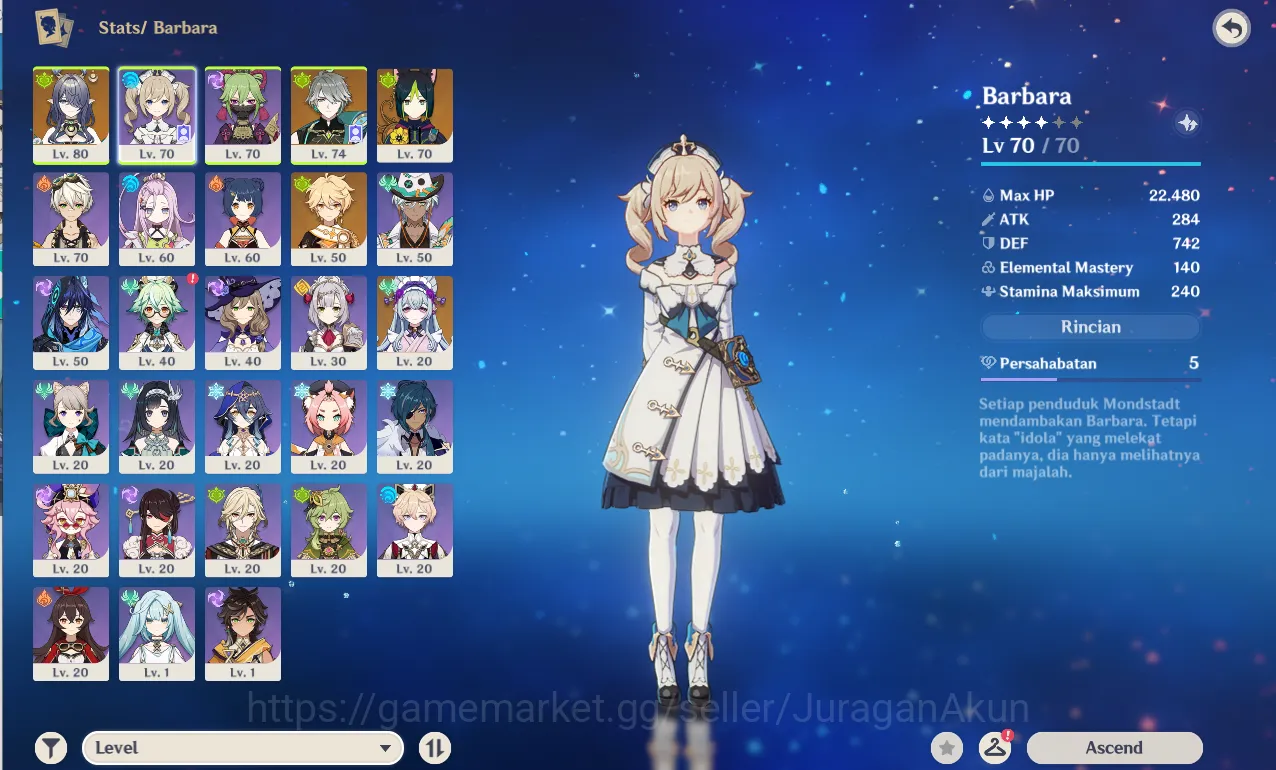This screenshot has height=770, width=1276.
Task: Click the Ascend button
Action: pyautogui.click(x=1114, y=747)
